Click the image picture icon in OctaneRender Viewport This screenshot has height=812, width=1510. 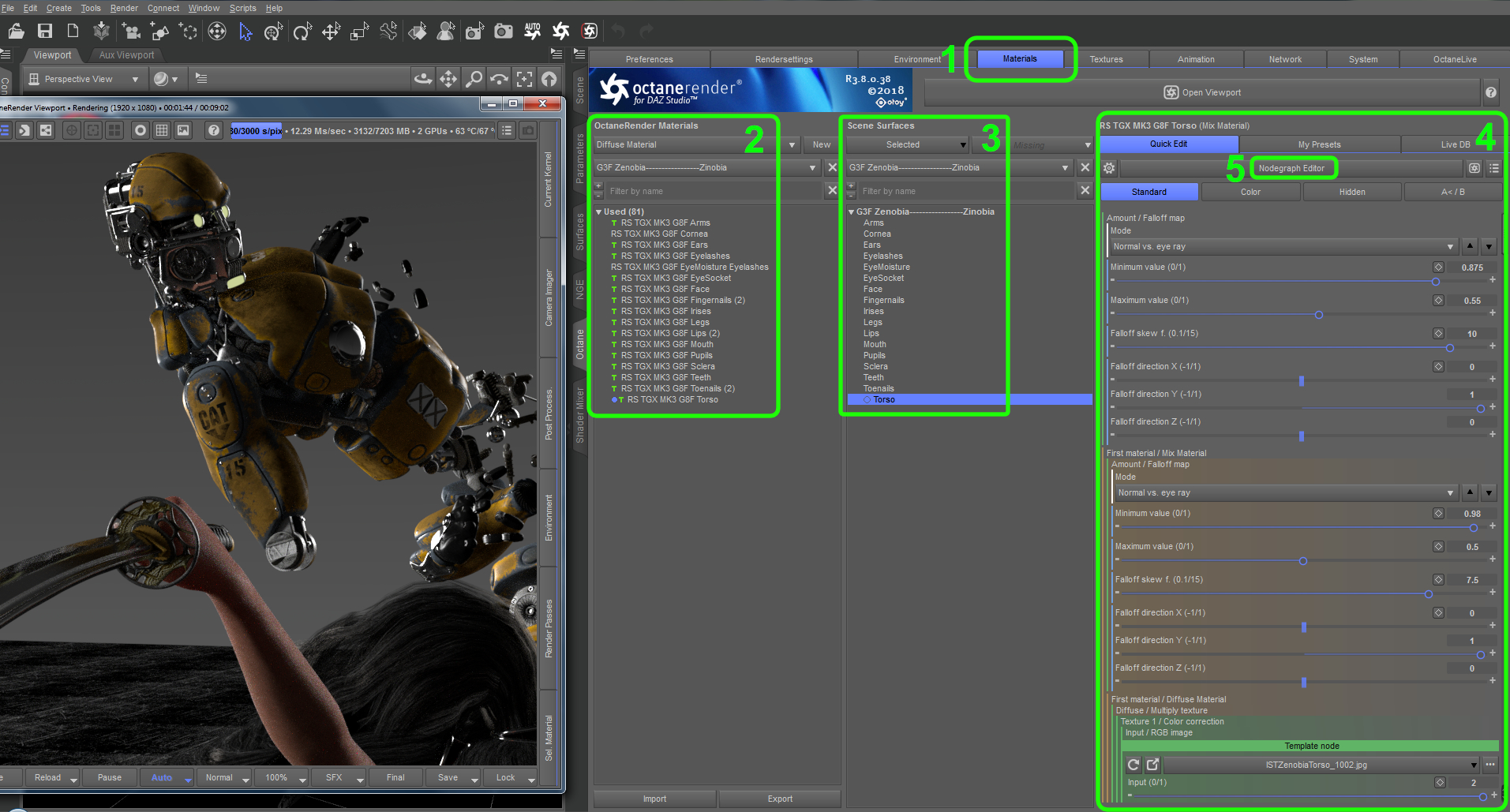point(183,130)
